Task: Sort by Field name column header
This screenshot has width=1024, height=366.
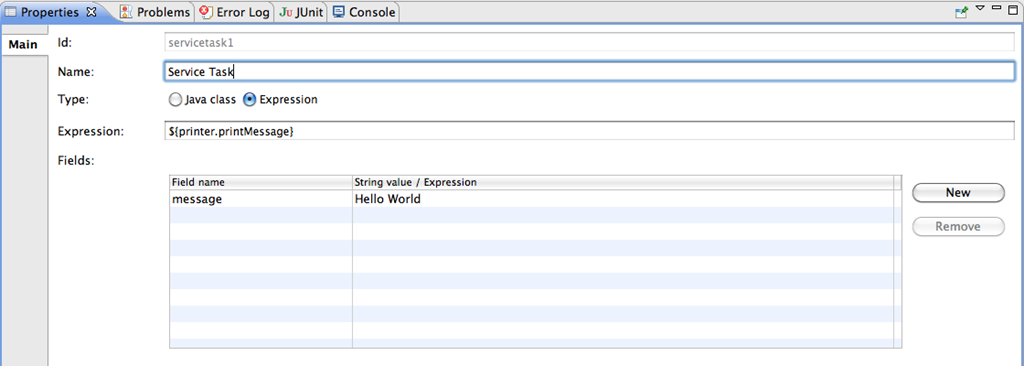Action: pos(261,182)
